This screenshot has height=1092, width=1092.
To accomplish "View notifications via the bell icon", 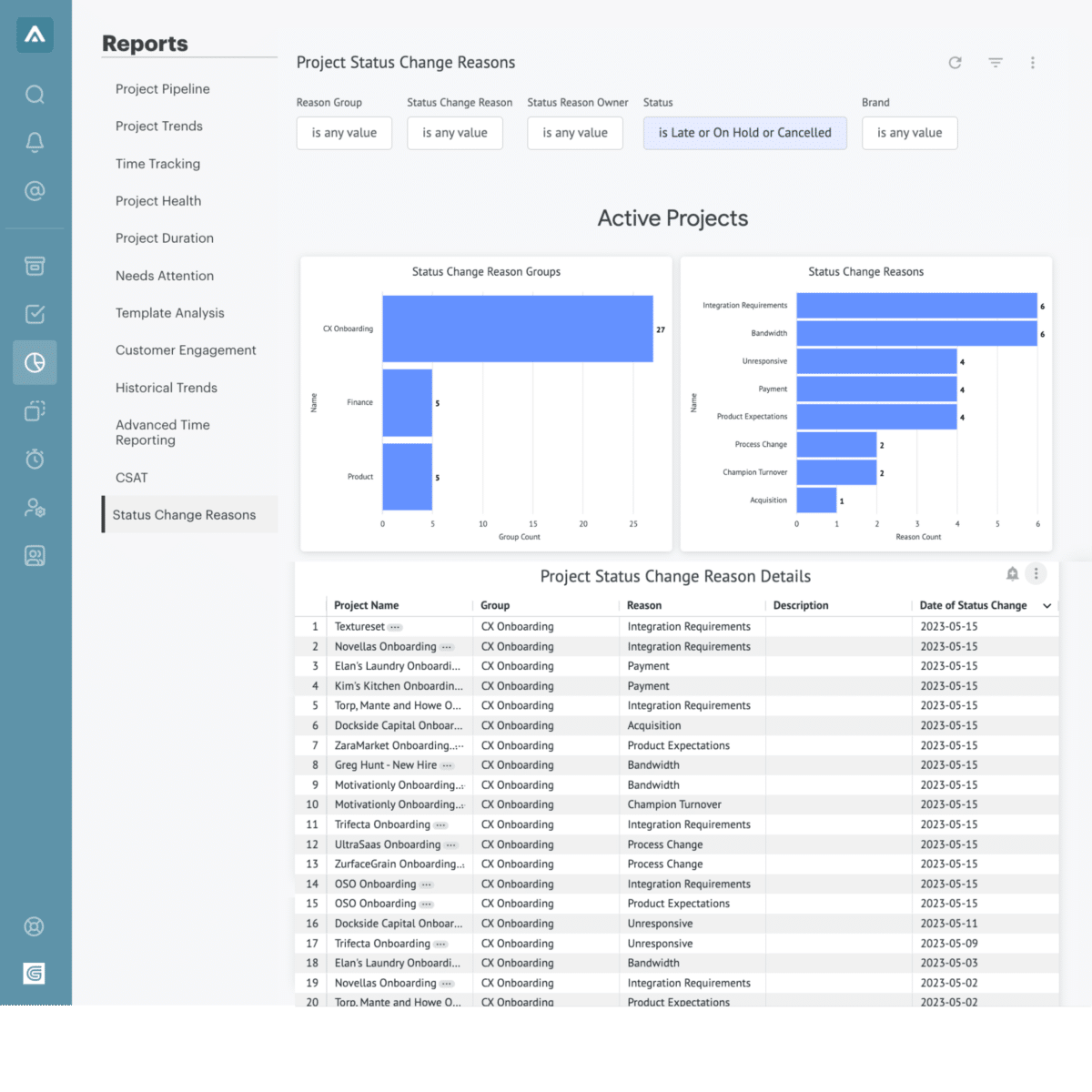I will [35, 142].
